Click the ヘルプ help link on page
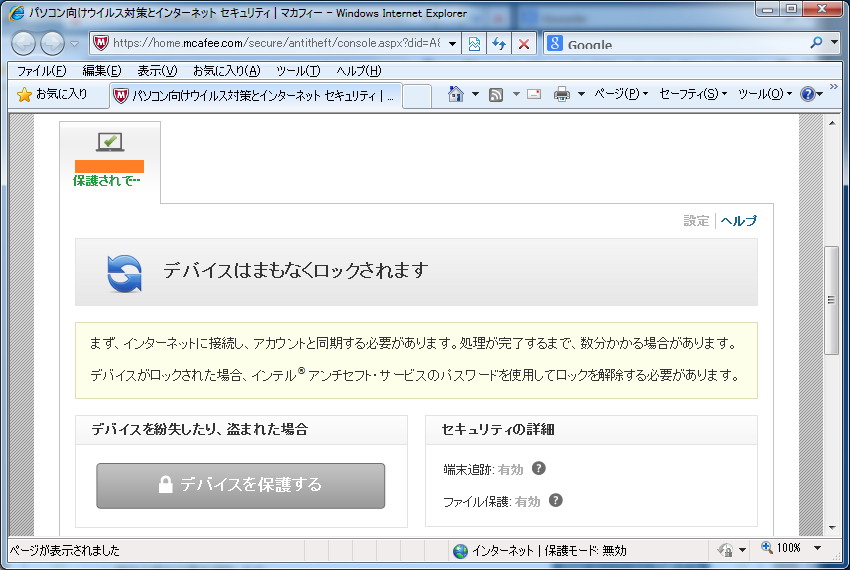Viewport: 850px width, 570px height. pyautogui.click(x=739, y=221)
